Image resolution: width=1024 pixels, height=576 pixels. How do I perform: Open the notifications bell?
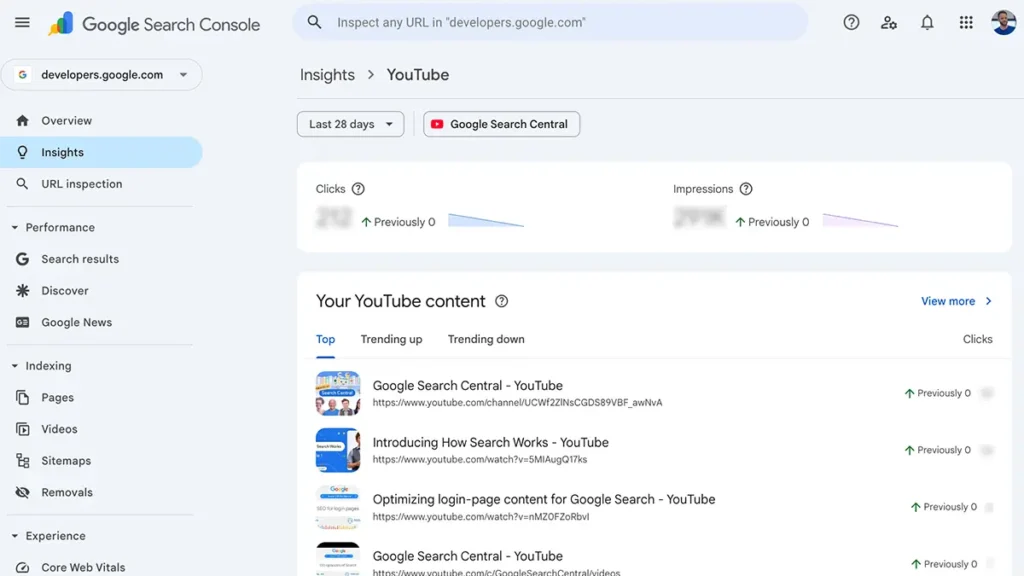[927, 22]
